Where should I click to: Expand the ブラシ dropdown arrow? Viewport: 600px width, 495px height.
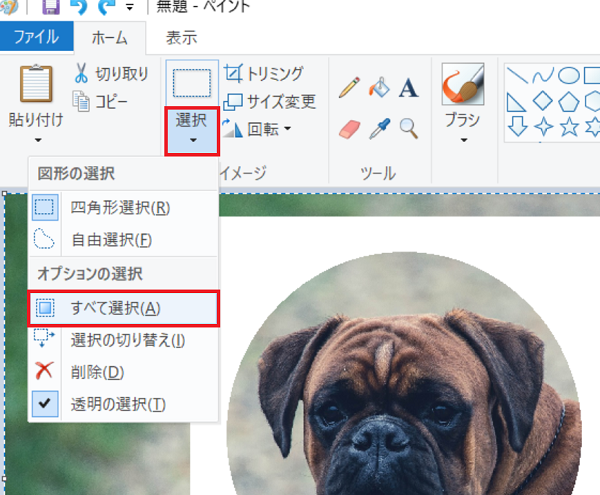point(463,140)
